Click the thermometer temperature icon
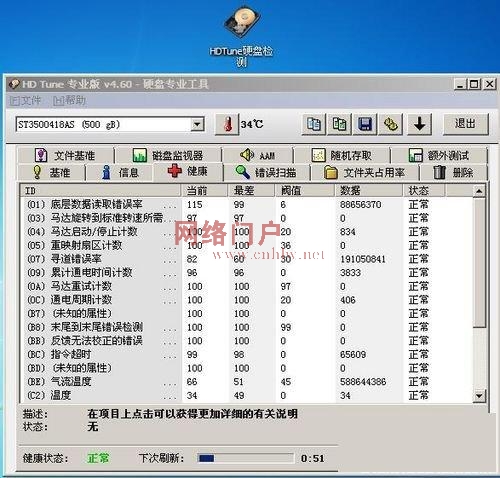The width and height of the screenshot is (500, 478). click(227, 124)
